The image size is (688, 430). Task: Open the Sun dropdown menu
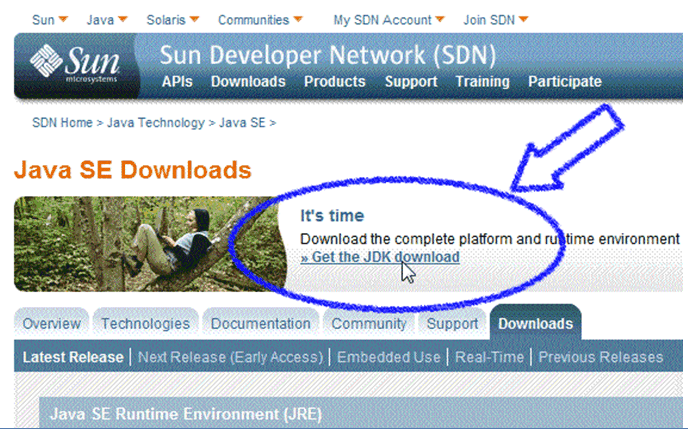(x=50, y=20)
